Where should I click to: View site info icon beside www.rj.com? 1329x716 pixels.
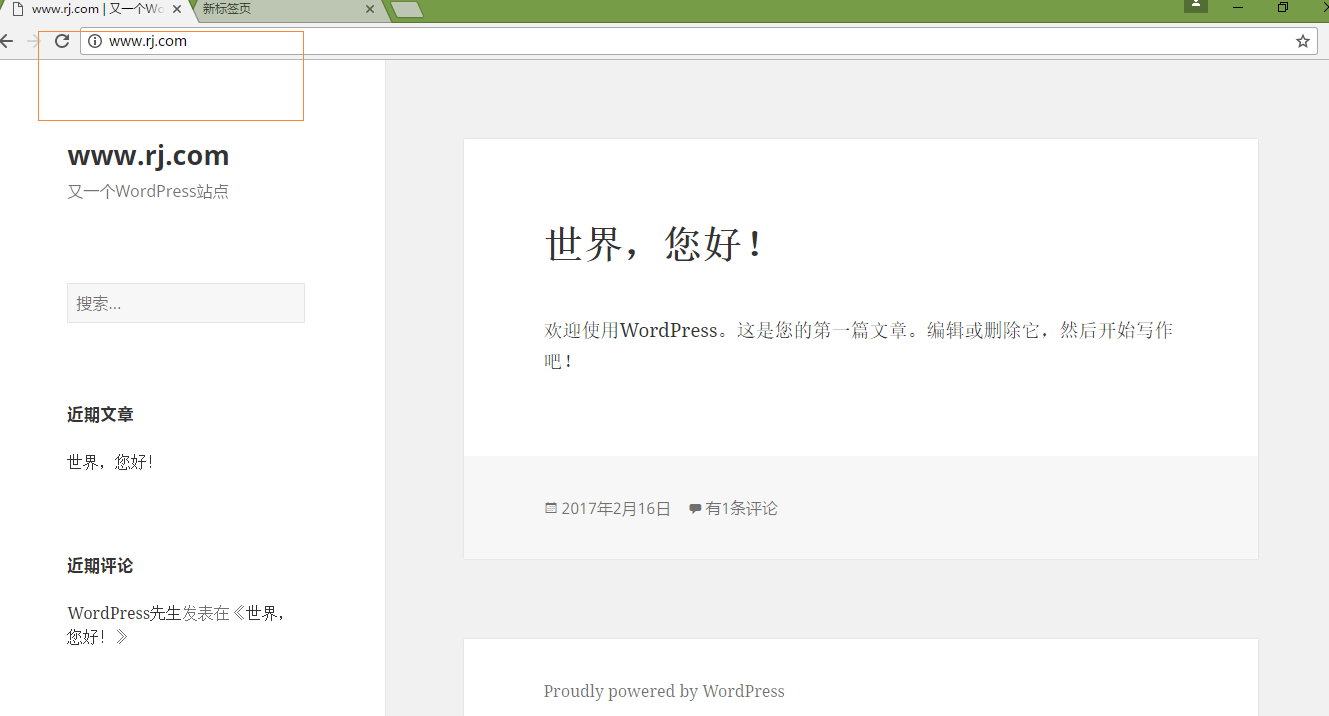click(95, 41)
